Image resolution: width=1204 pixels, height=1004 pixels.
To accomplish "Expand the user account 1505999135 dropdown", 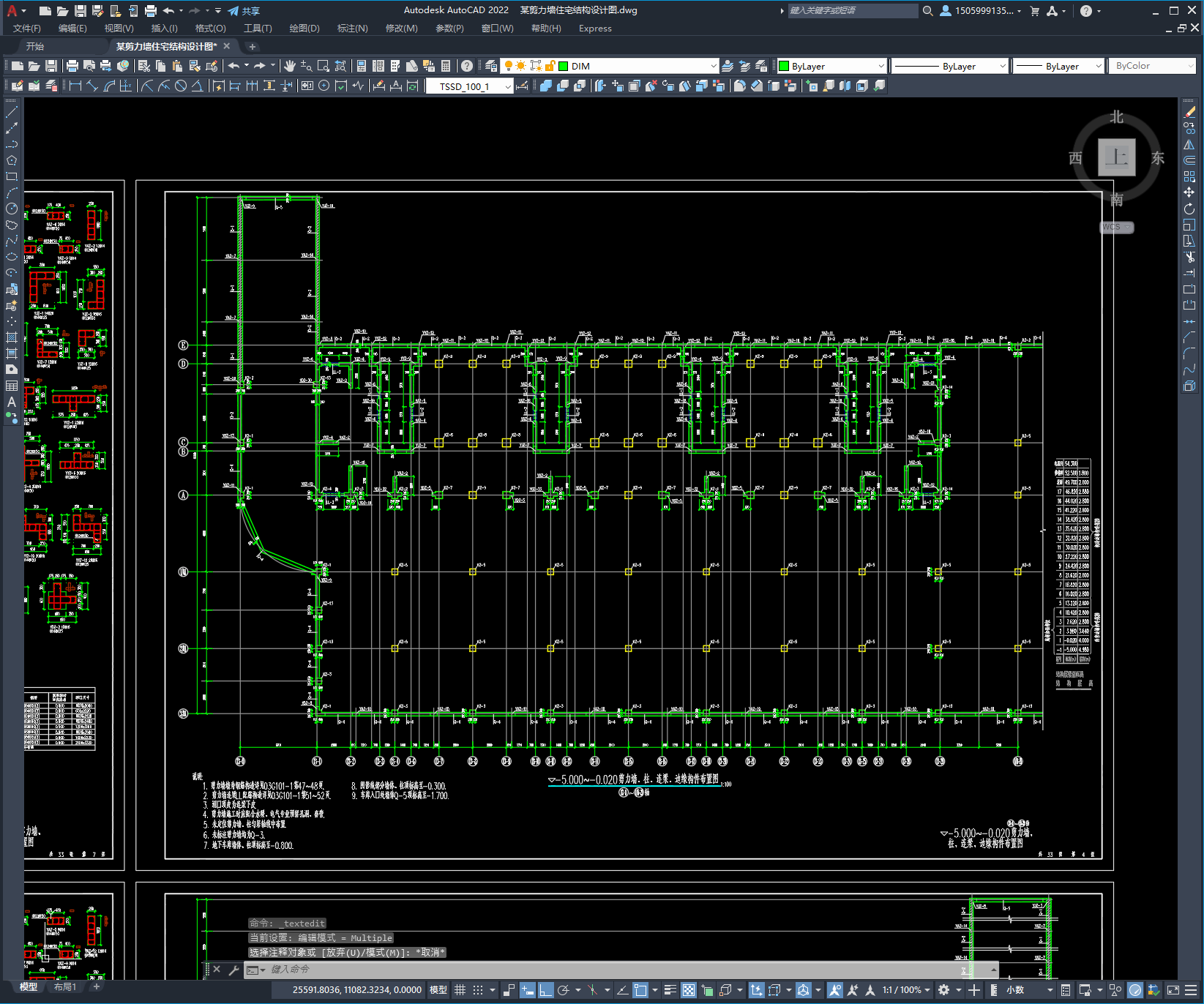I will point(1019,11).
